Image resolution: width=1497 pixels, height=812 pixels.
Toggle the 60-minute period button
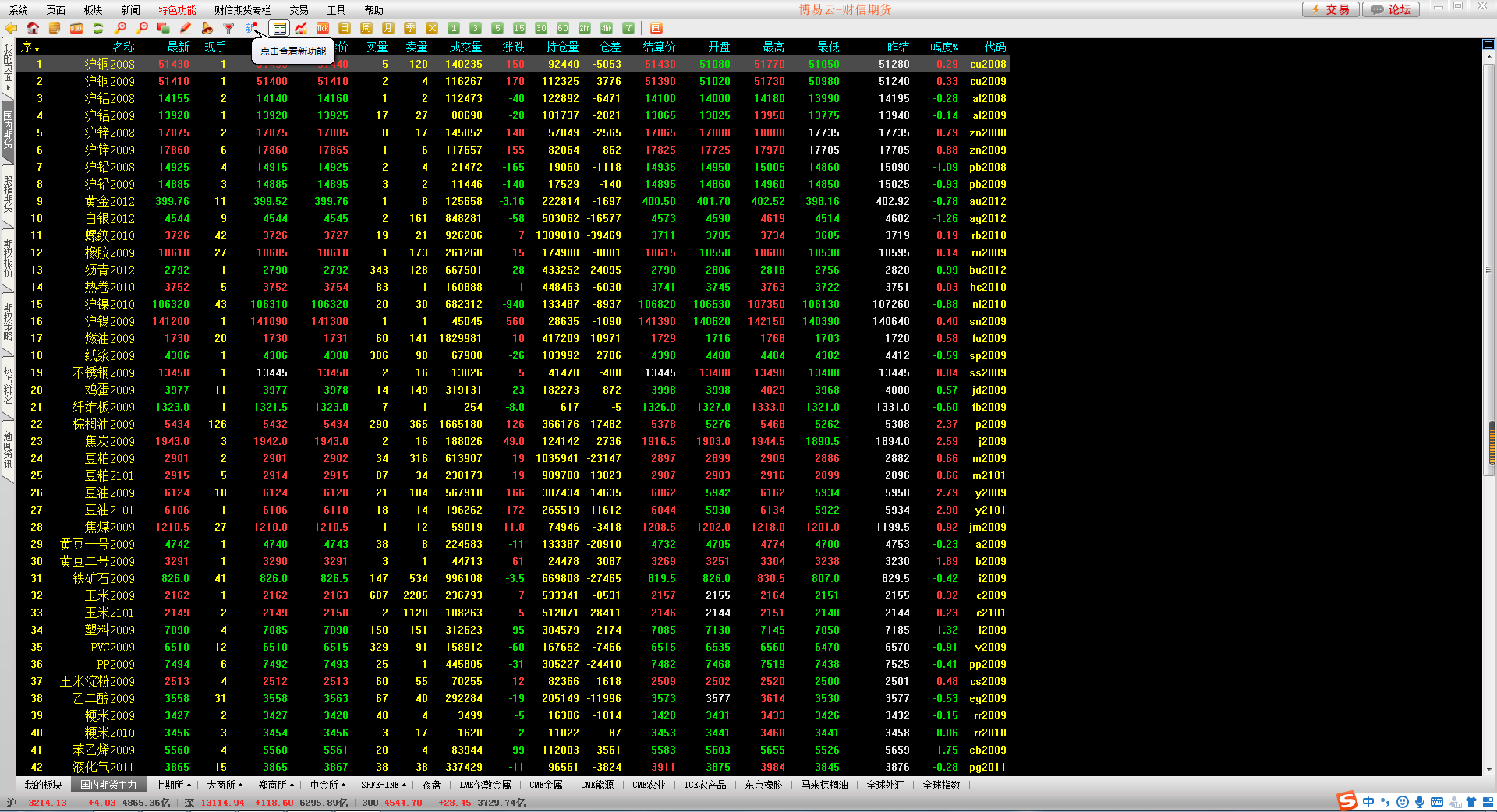coord(563,28)
